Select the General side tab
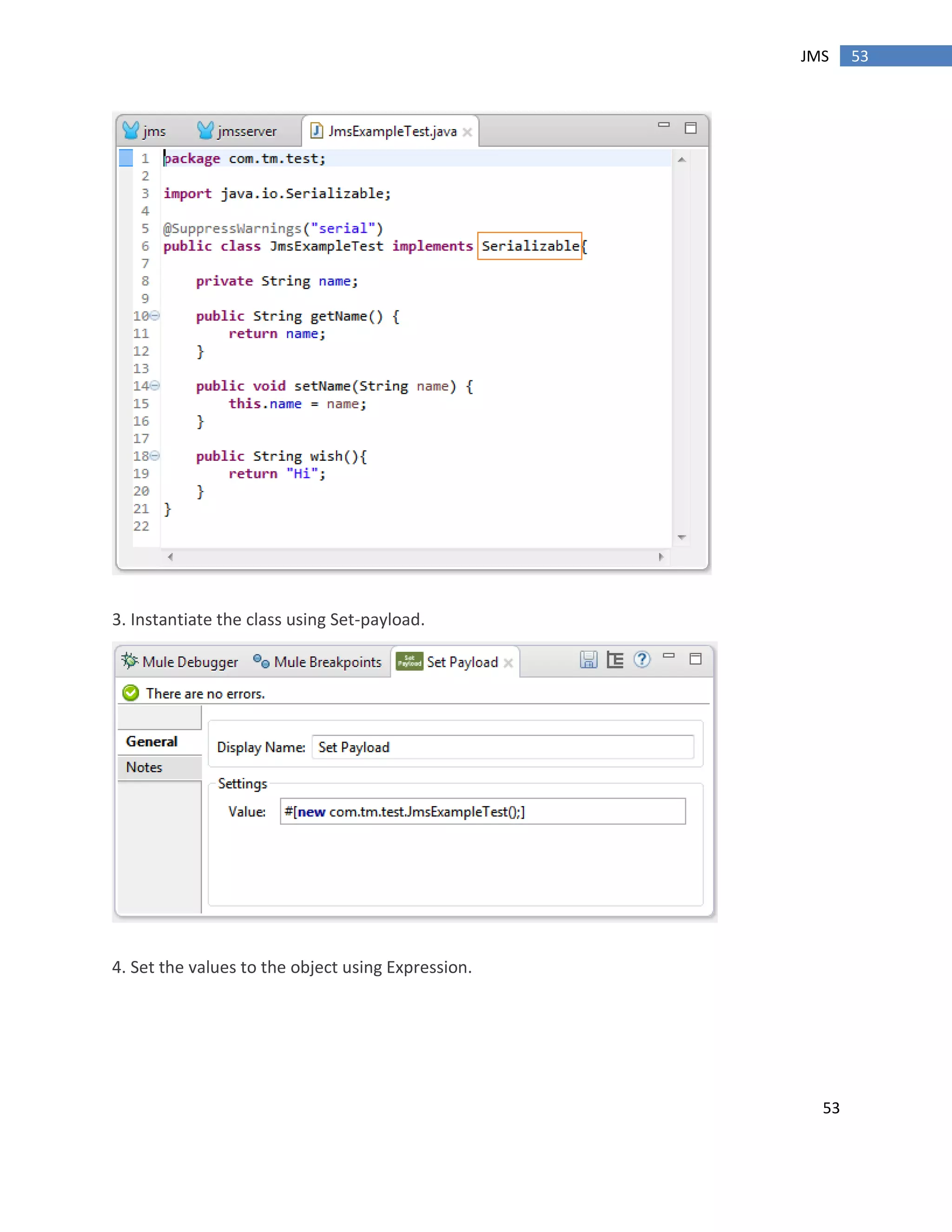Screen dimensions: 952x1232 [159, 742]
